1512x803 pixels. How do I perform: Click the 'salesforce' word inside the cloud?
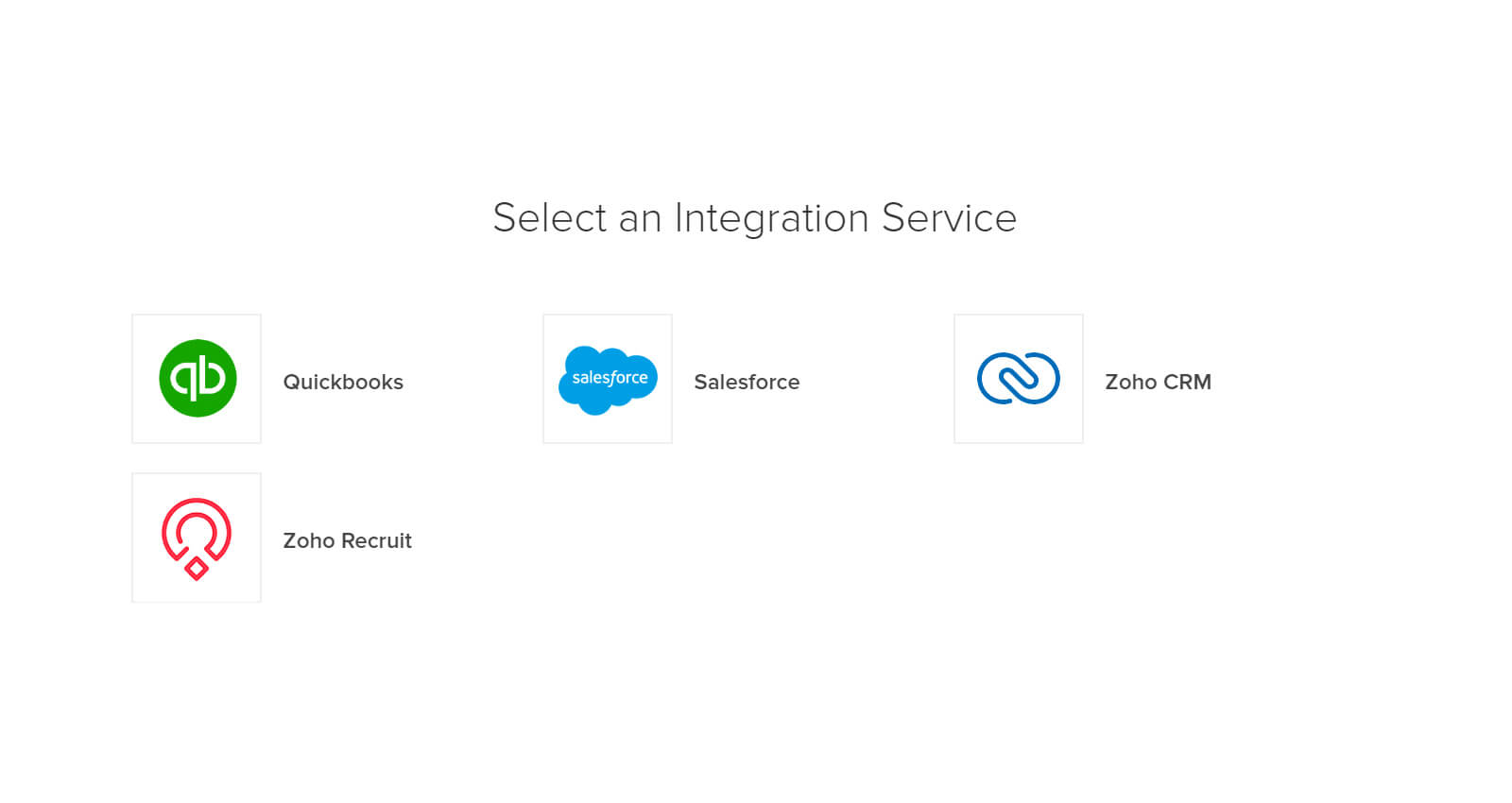tap(610, 378)
